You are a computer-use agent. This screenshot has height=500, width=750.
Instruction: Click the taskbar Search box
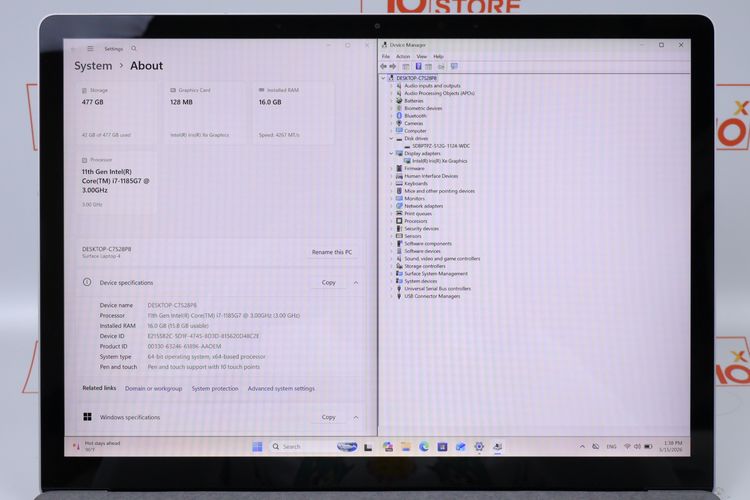click(x=302, y=446)
